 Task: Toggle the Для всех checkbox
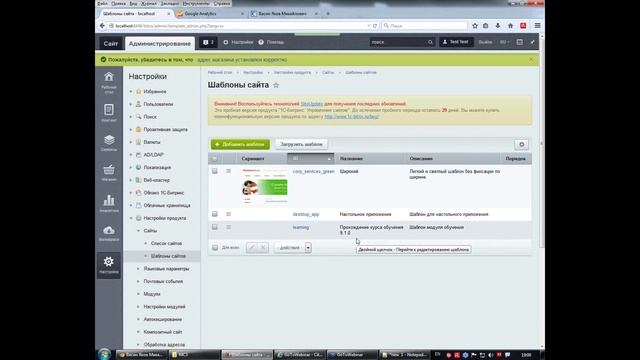point(215,247)
